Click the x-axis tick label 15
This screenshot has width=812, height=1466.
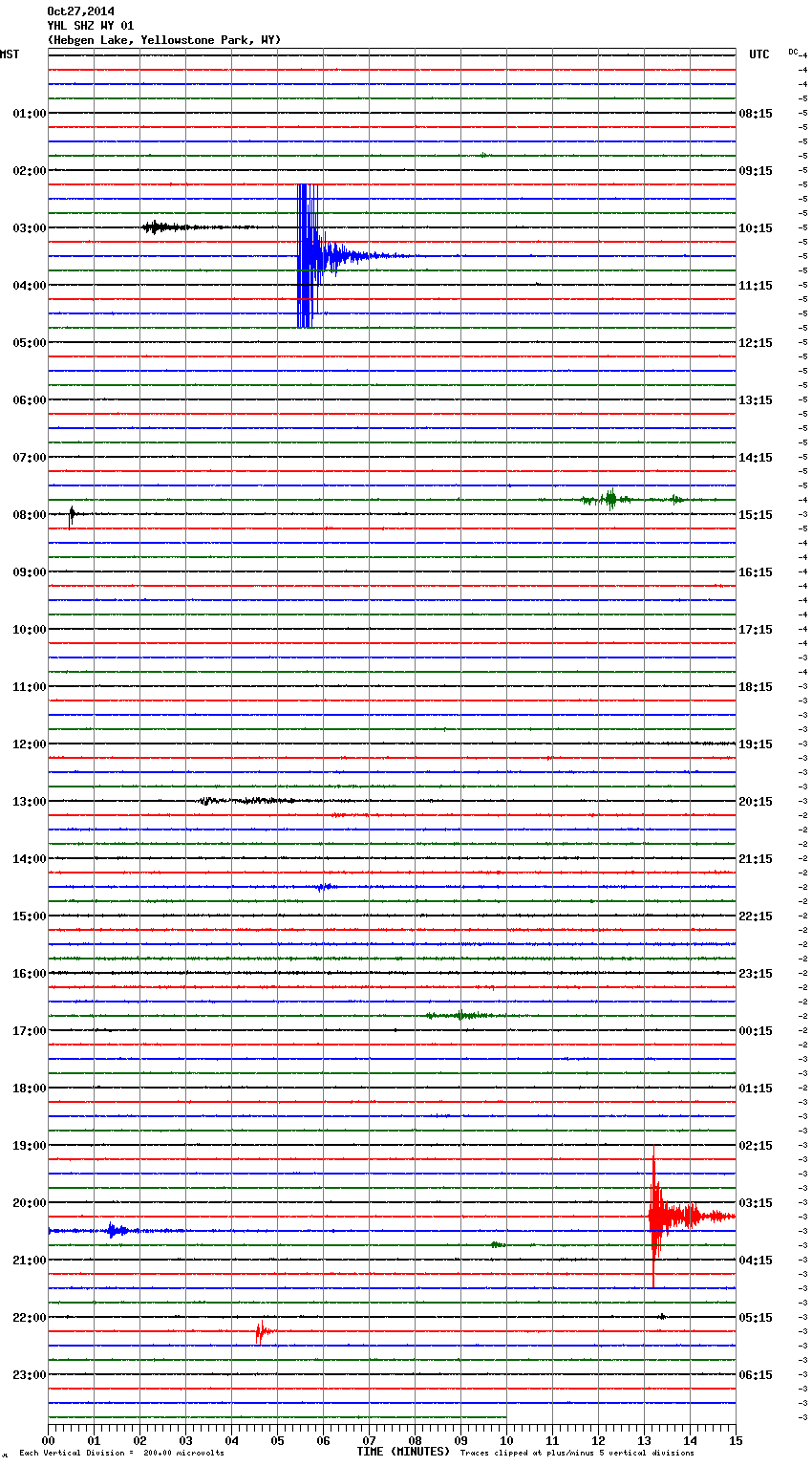(x=736, y=1440)
